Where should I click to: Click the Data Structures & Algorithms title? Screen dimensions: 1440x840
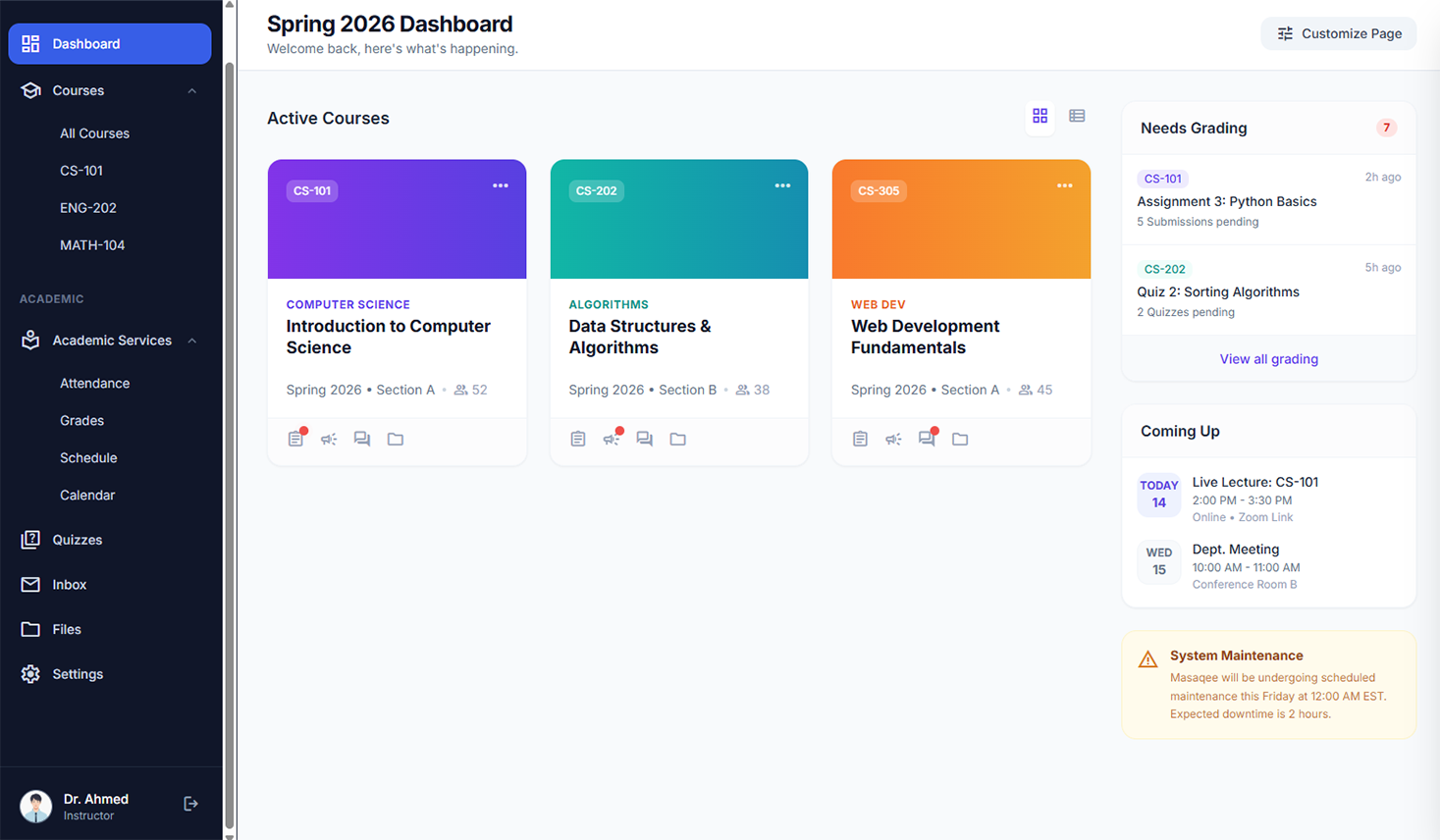[x=640, y=337]
